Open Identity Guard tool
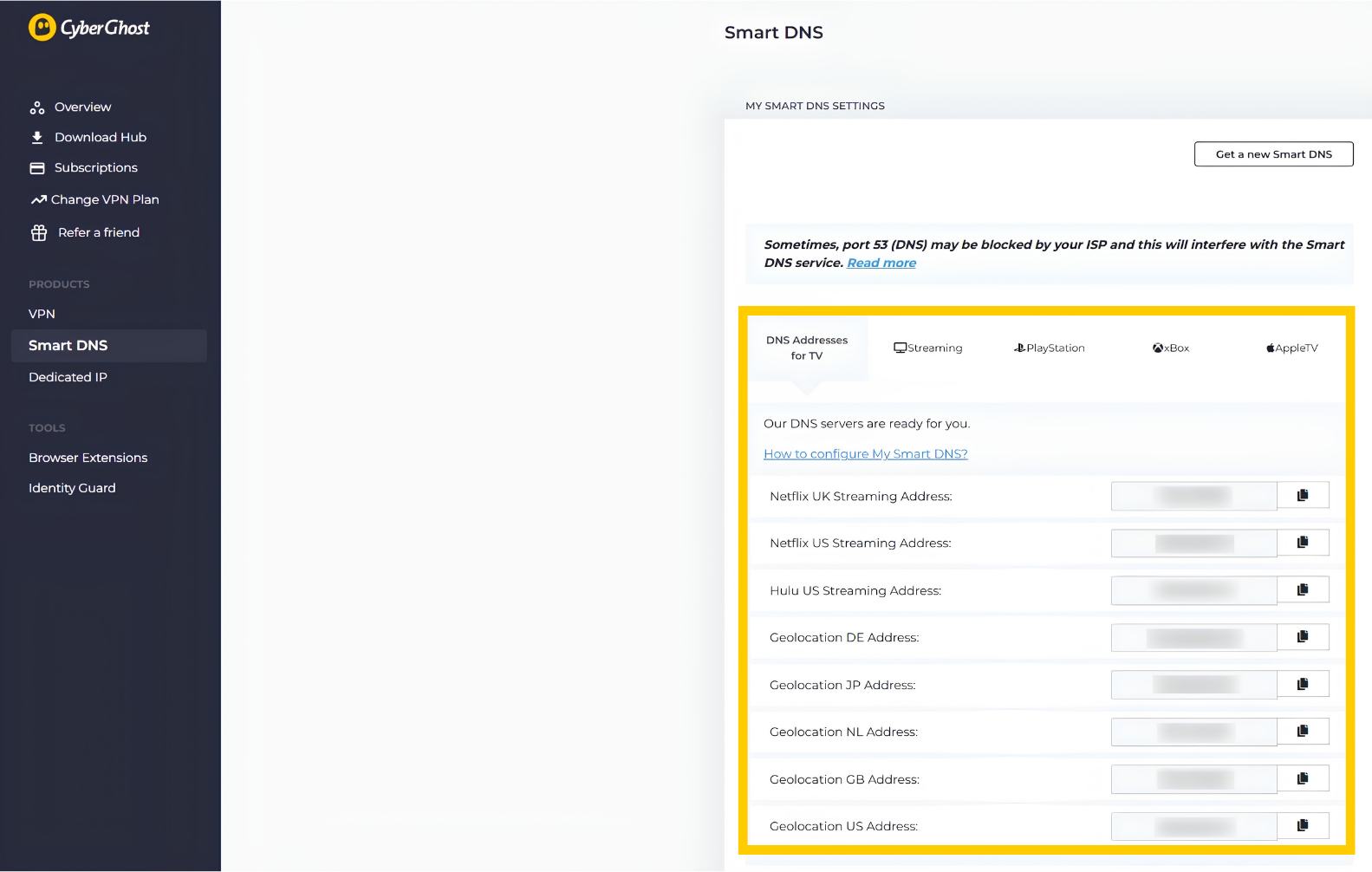Screen dimensions: 1372x872 (x=72, y=489)
